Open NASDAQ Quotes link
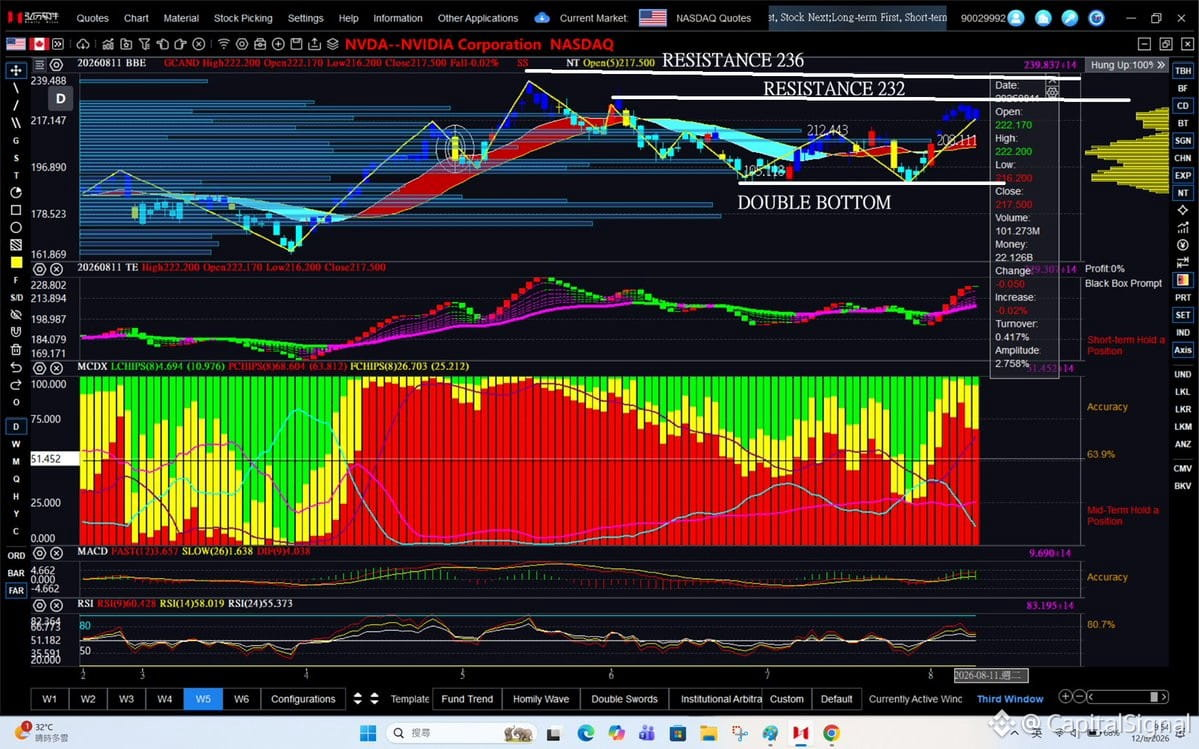The width and height of the screenshot is (1199, 749). click(713, 18)
